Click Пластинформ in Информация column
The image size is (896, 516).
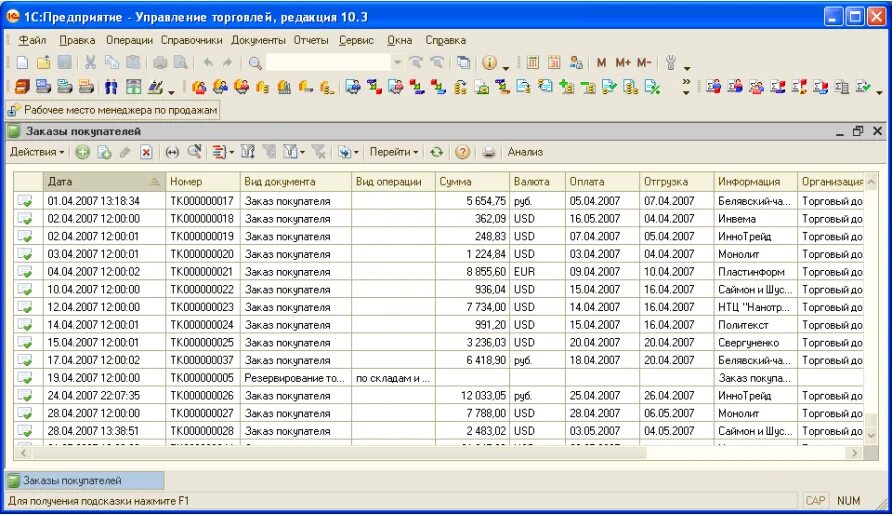754,272
